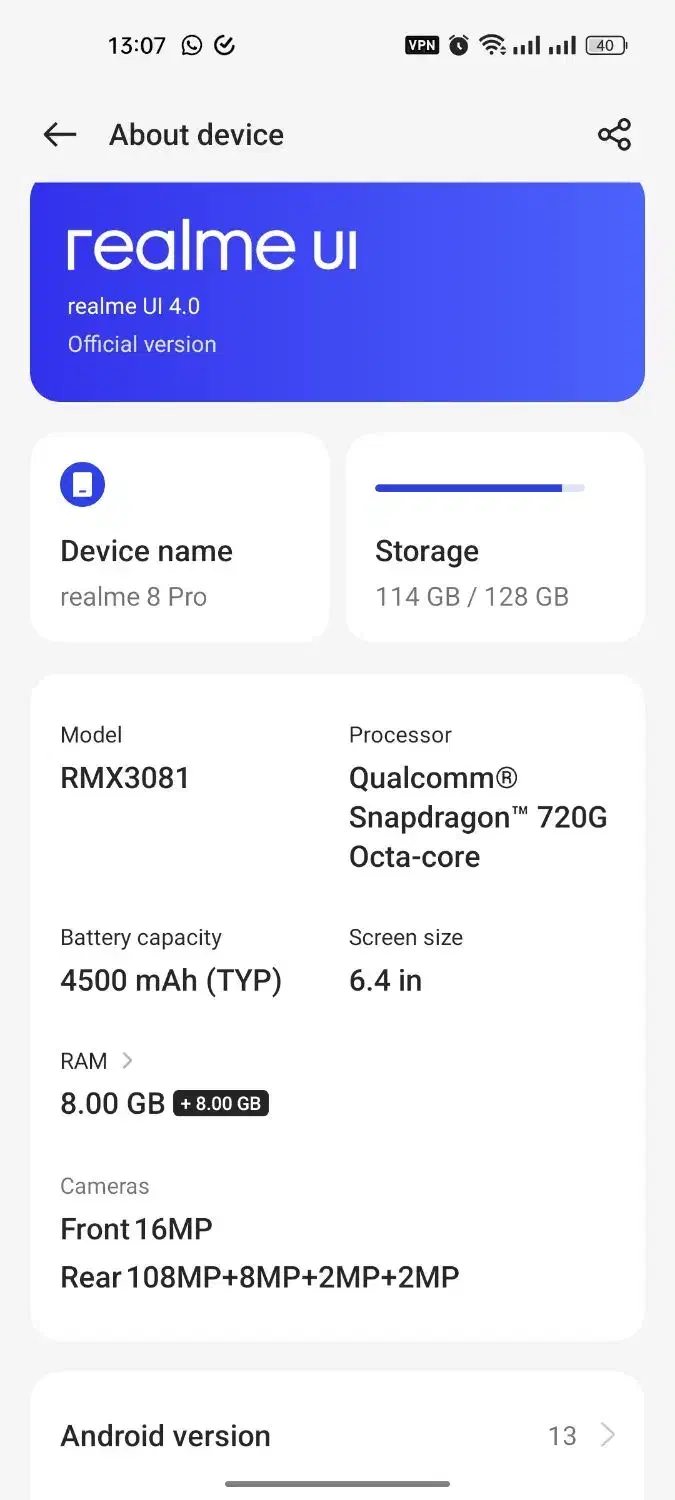
Task: Open the Device name card
Action: [x=180, y=537]
